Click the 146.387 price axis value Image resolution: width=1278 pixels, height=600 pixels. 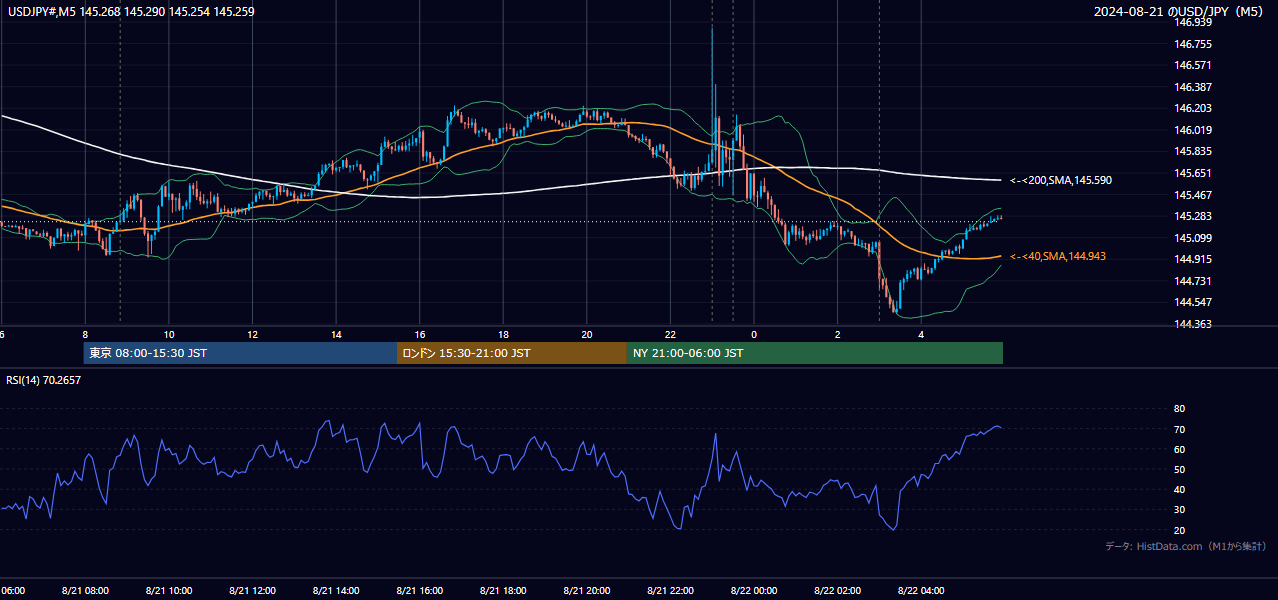[1193, 87]
